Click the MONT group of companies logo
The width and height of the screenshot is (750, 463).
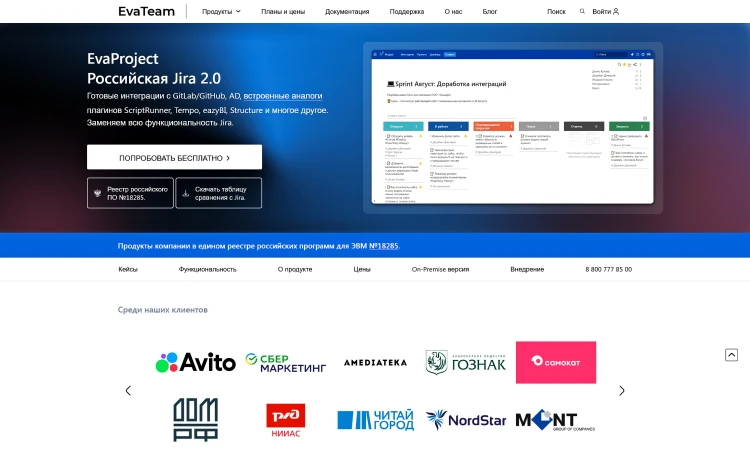tap(555, 420)
